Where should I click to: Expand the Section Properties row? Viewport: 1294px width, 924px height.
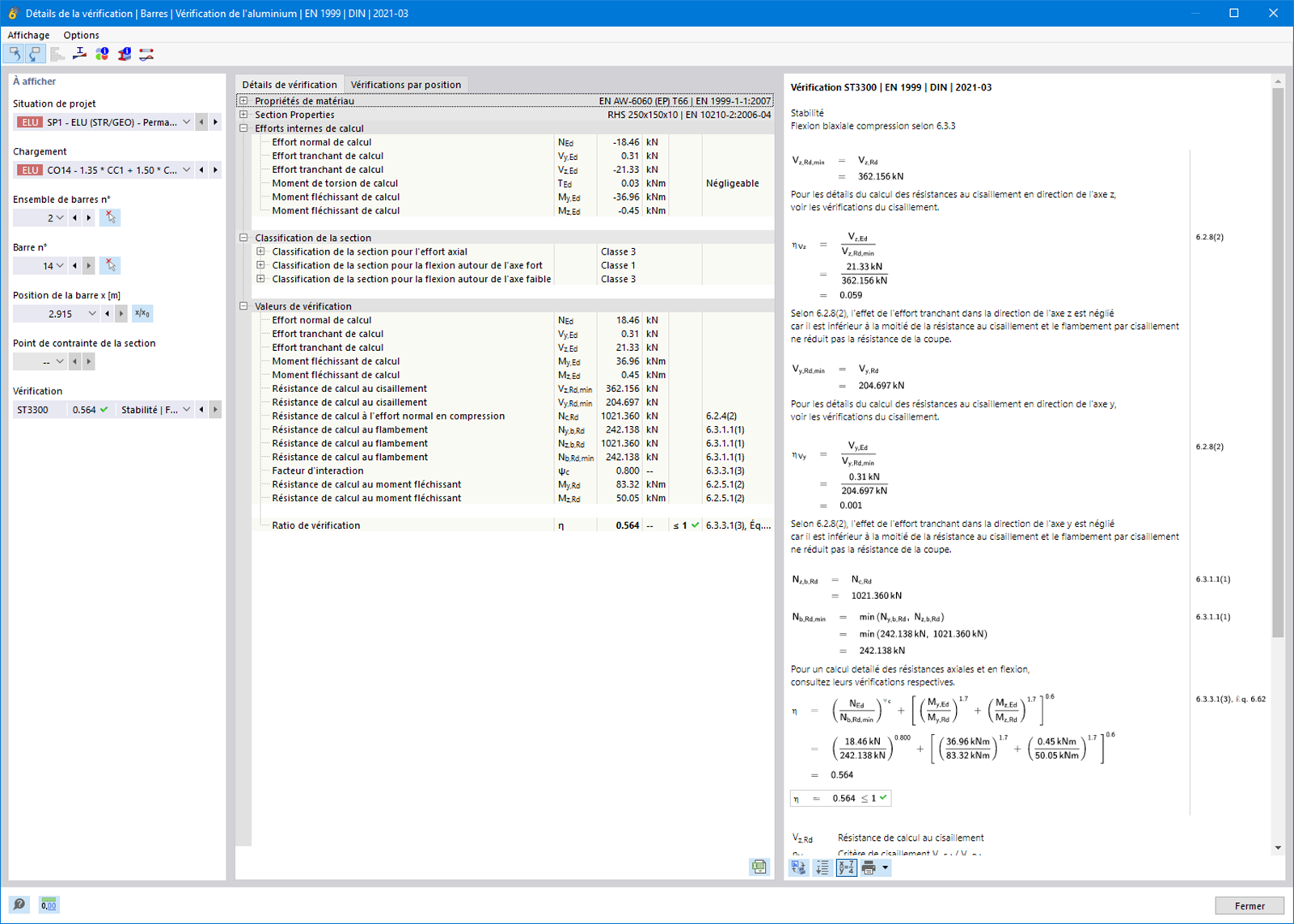pos(243,115)
